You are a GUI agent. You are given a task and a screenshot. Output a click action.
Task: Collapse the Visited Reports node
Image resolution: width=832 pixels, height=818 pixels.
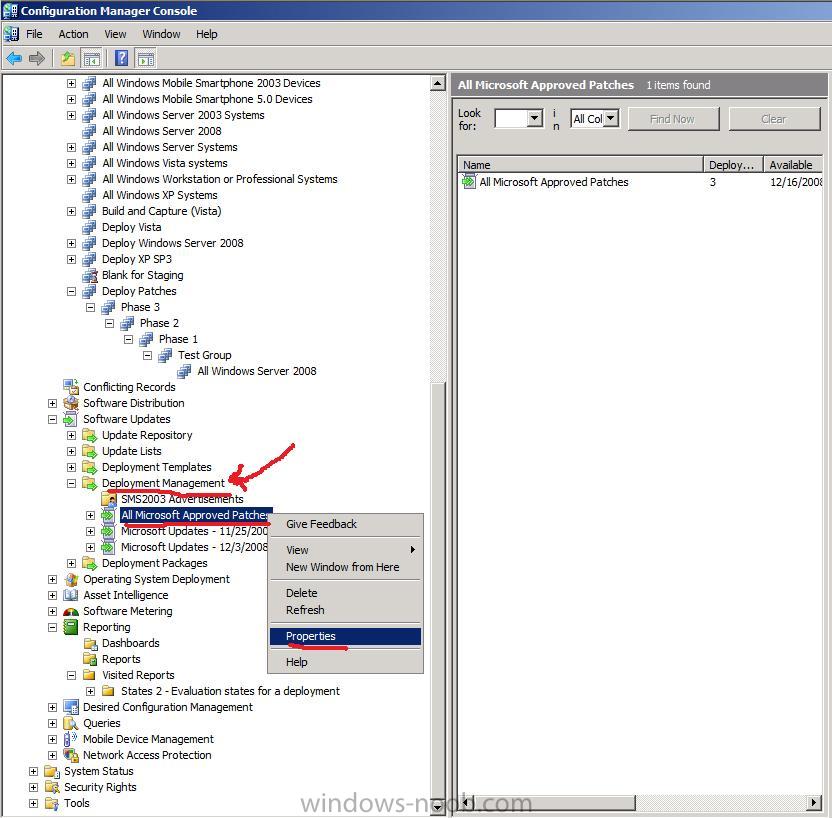point(71,675)
